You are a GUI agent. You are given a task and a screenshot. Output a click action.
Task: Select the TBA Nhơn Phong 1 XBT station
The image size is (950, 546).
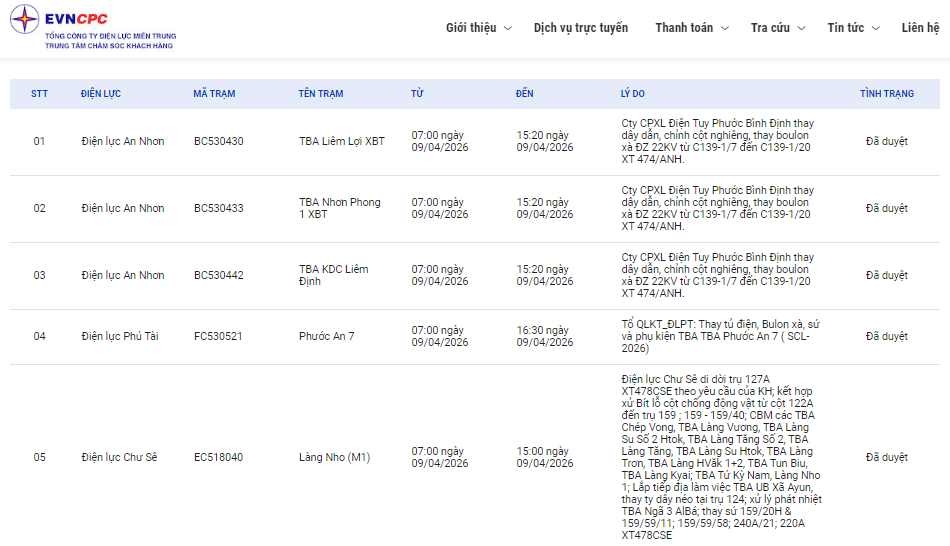coord(339,208)
